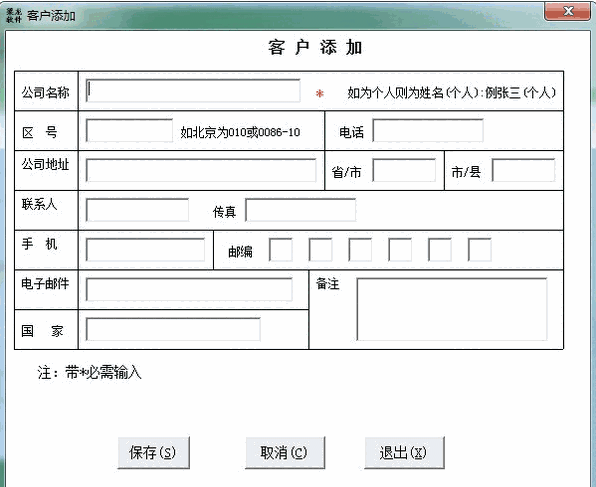Click the 传真 label

(x=224, y=211)
